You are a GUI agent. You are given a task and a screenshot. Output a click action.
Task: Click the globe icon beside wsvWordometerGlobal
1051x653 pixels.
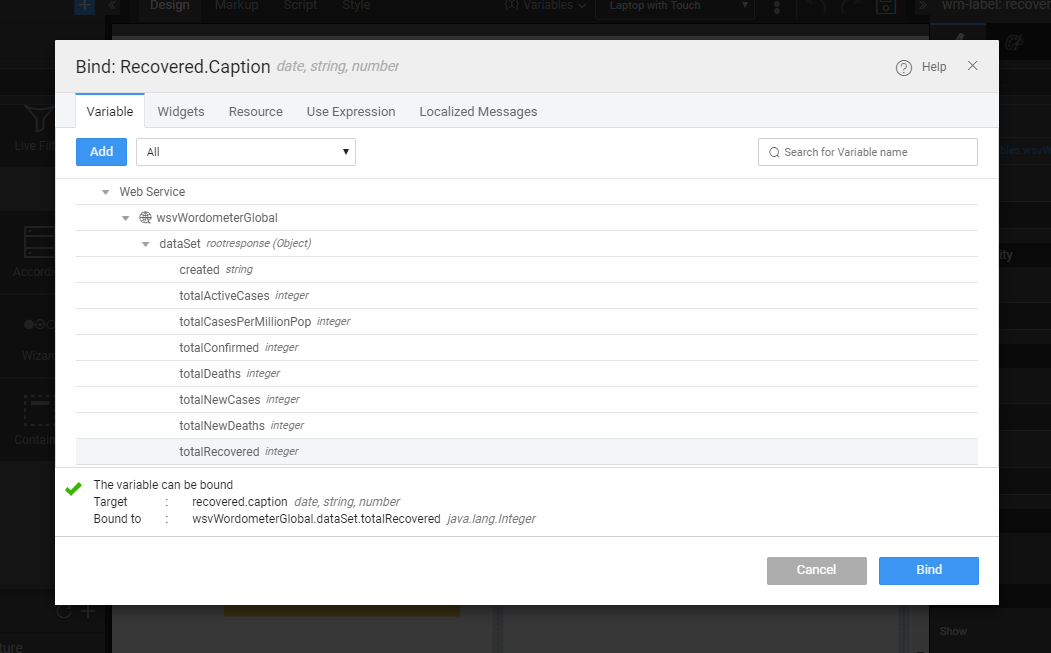click(x=145, y=217)
